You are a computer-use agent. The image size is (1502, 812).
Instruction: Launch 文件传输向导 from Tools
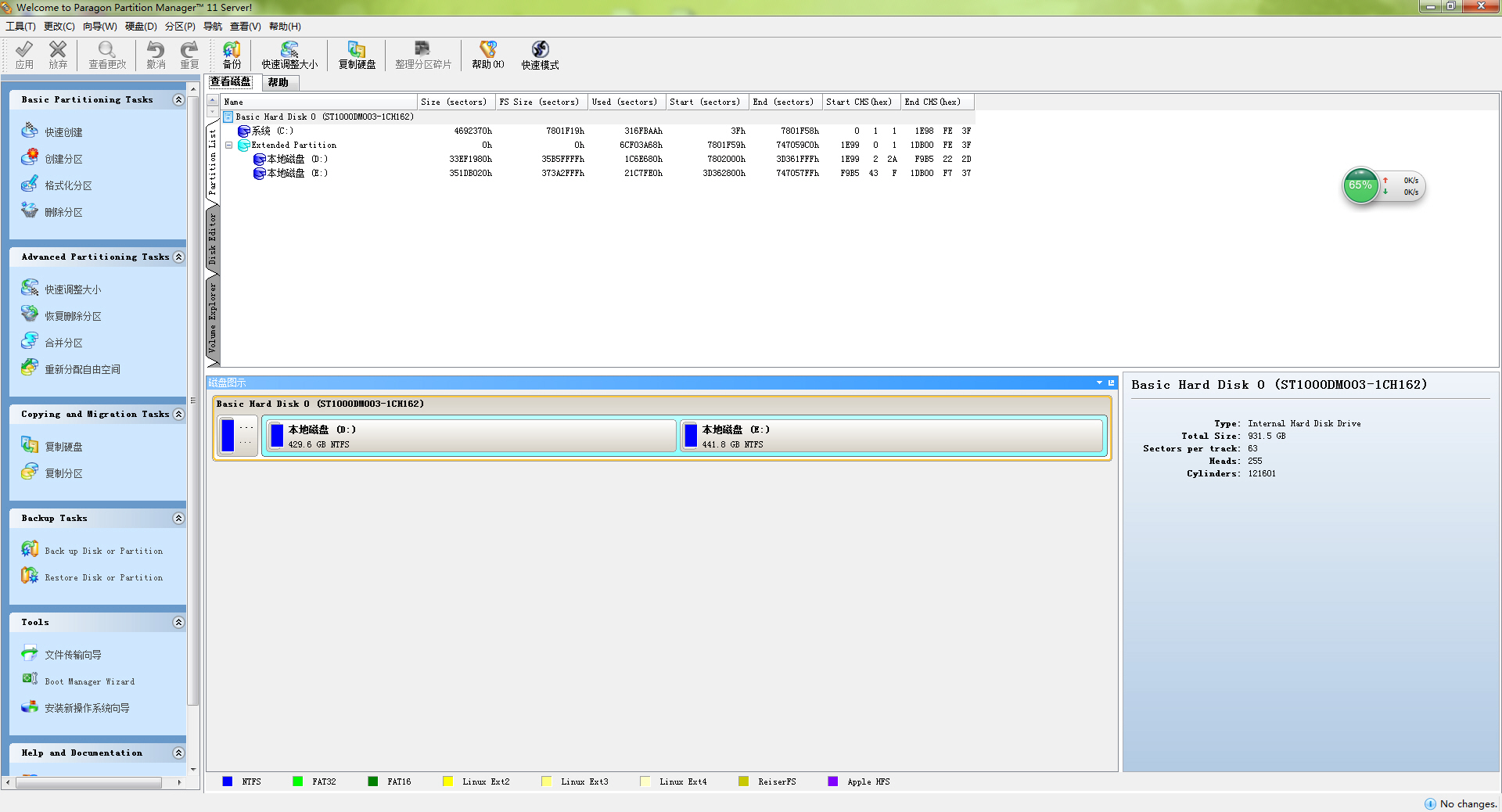[62, 654]
